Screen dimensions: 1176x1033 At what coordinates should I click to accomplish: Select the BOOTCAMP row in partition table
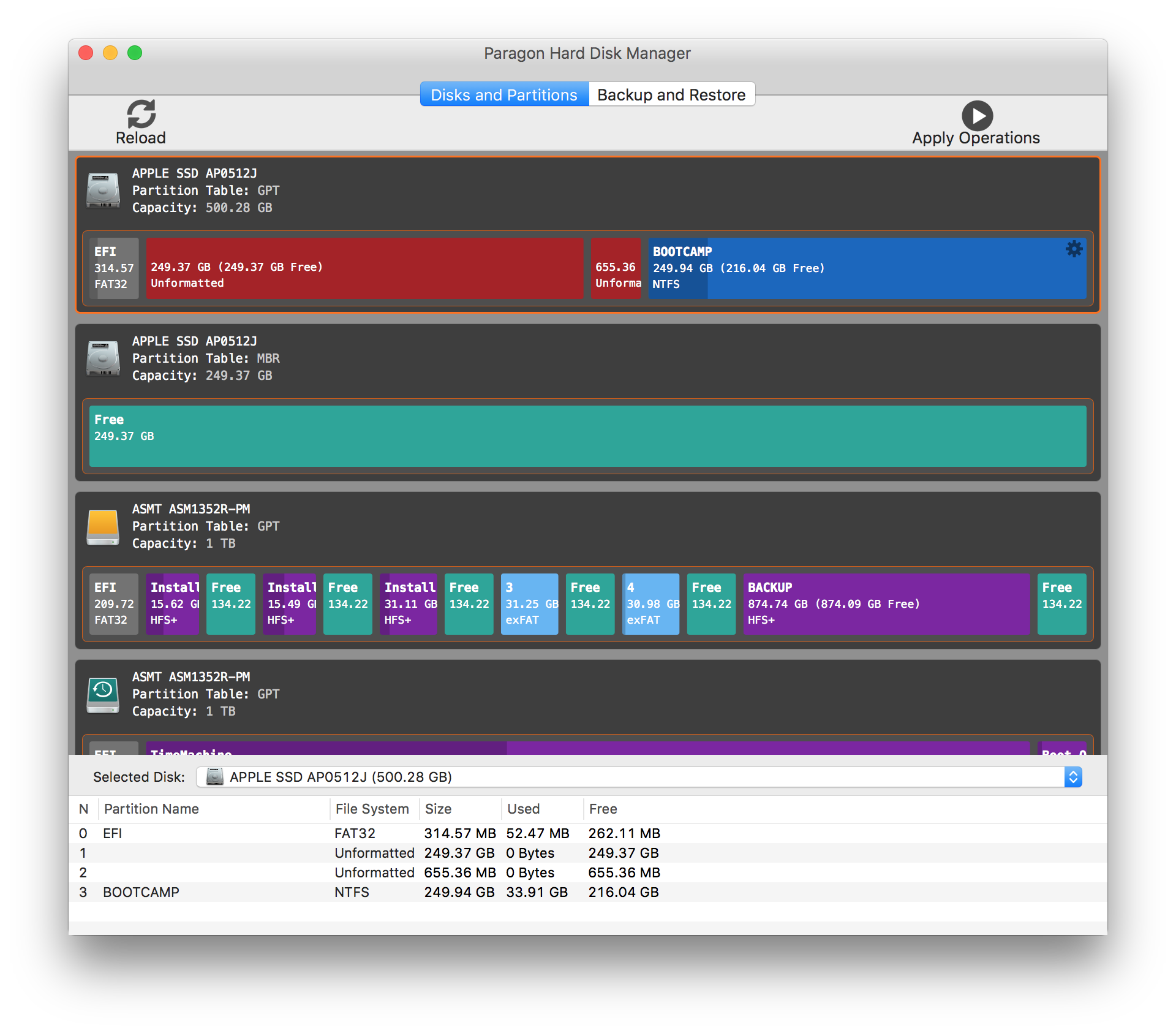588,892
